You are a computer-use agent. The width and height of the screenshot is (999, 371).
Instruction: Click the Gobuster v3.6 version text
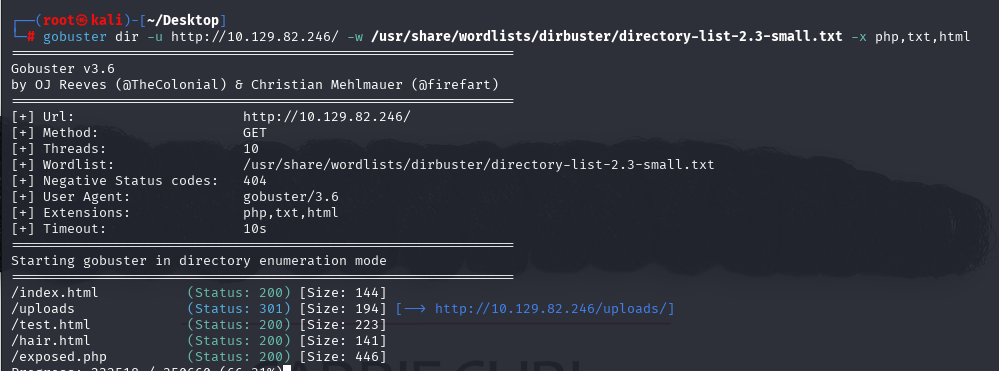pos(63,69)
